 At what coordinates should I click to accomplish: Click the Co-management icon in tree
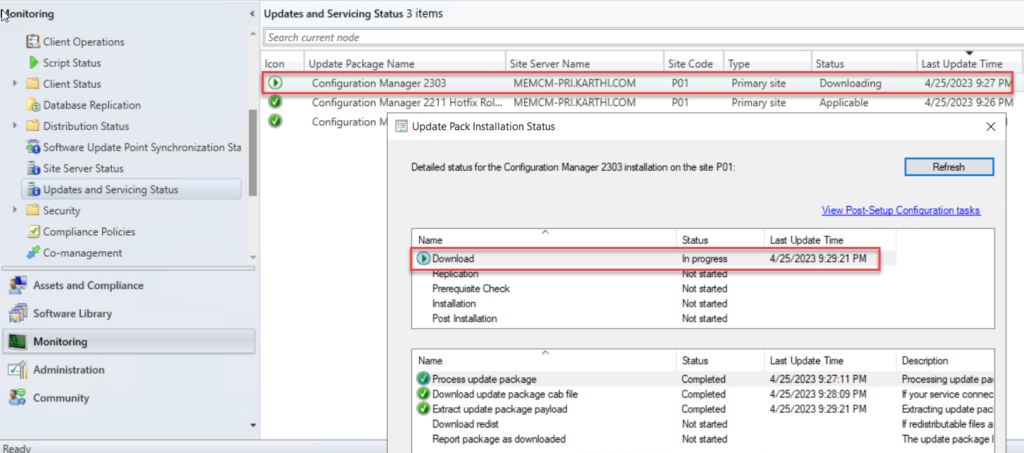(33, 253)
